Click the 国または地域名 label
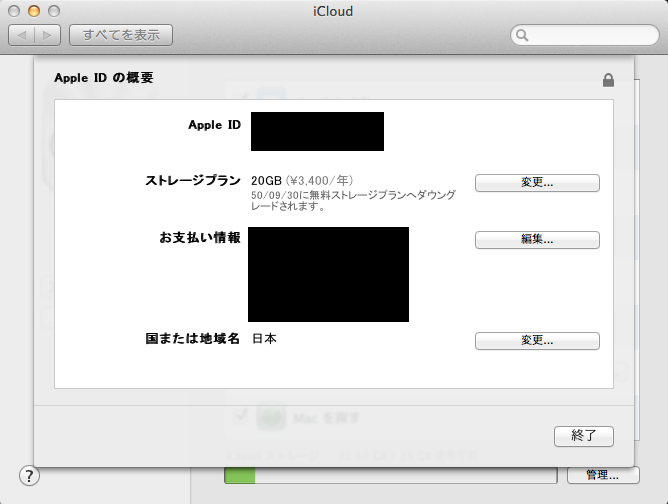The width and height of the screenshot is (668, 504). click(193, 339)
